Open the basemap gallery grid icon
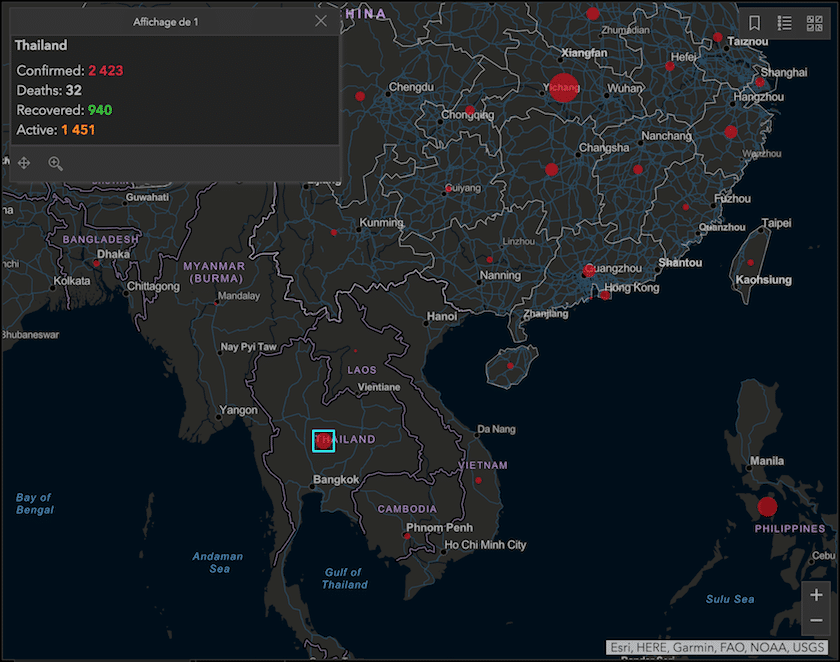This screenshot has height=662, width=840. pos(813,22)
